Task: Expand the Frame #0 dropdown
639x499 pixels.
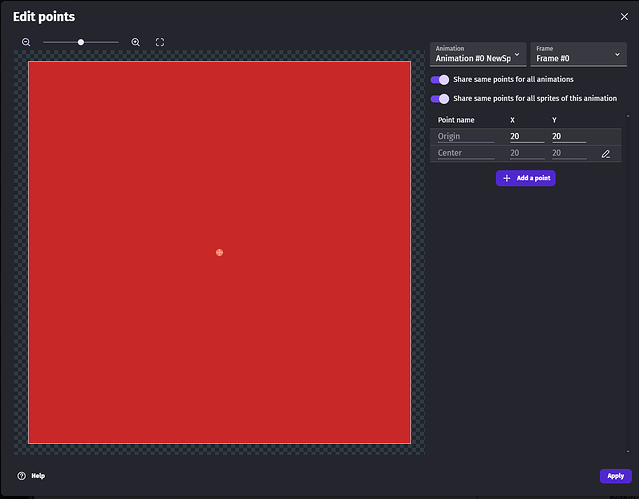Action: 577,54
